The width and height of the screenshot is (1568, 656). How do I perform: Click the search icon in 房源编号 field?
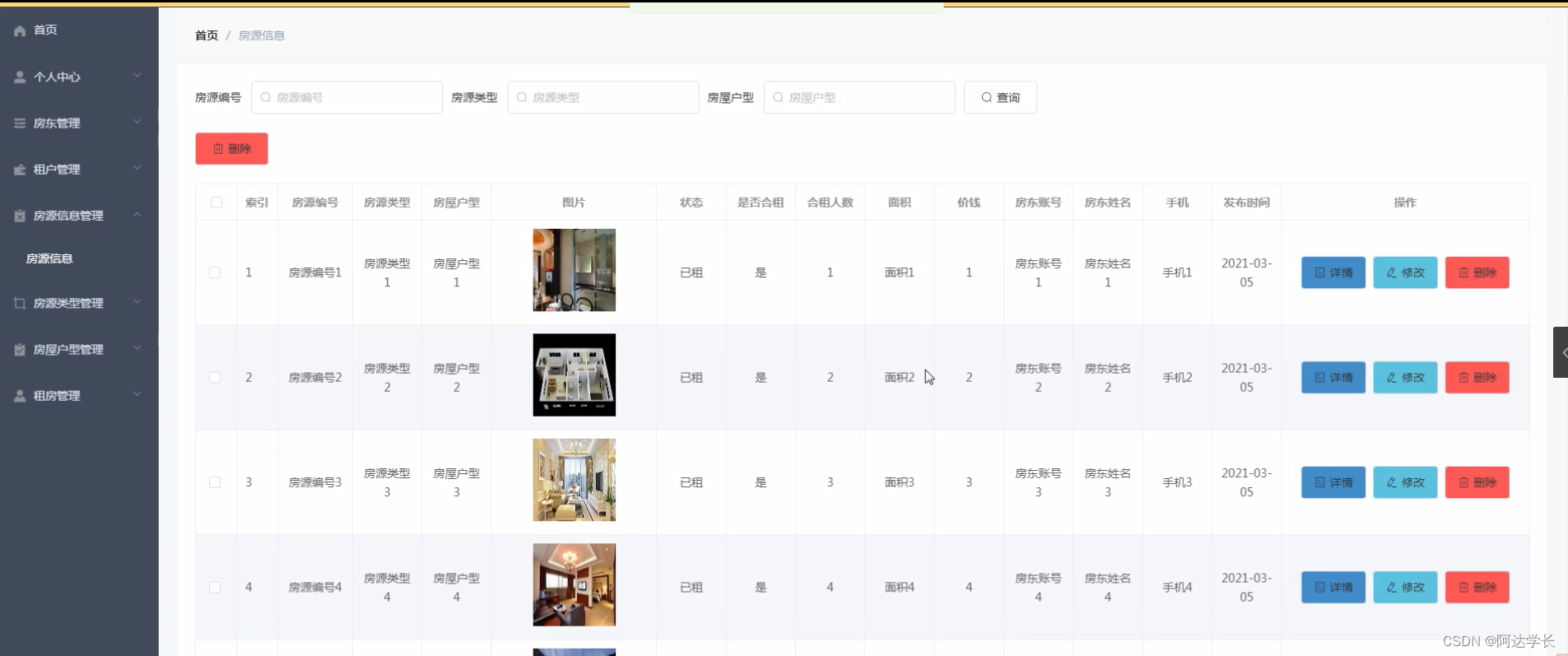(x=266, y=97)
